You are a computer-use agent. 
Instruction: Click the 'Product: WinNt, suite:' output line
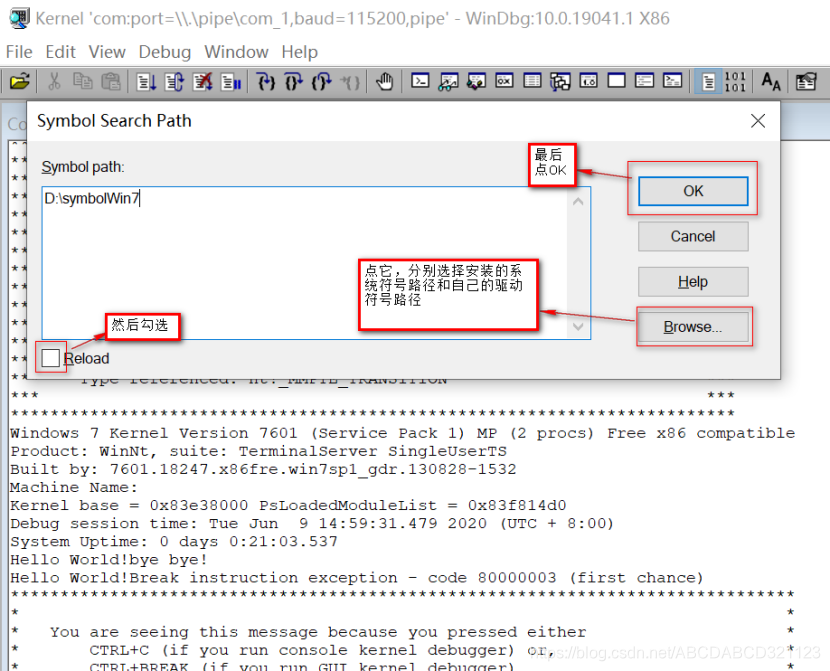click(x=258, y=451)
